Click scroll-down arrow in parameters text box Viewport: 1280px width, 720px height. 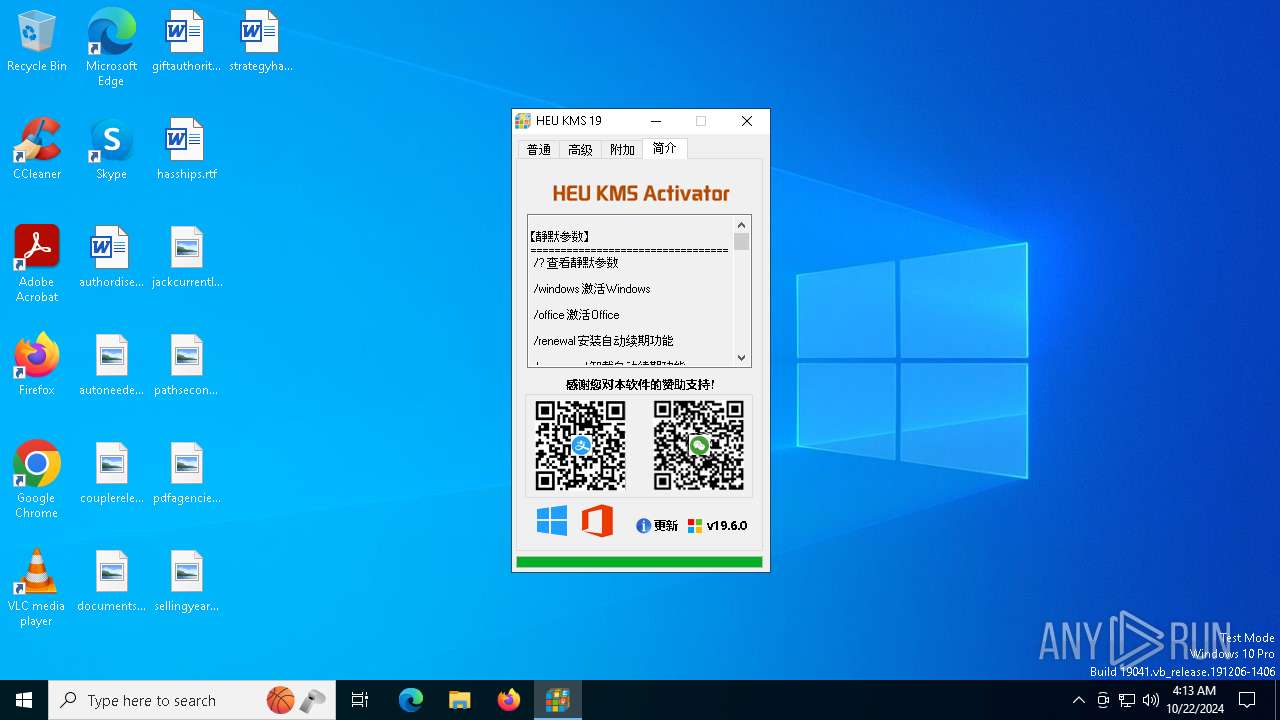[x=741, y=357]
